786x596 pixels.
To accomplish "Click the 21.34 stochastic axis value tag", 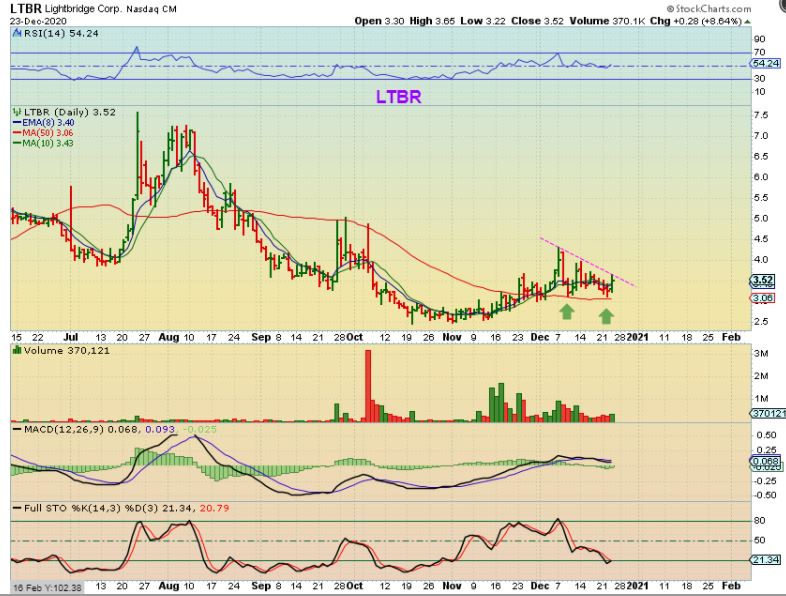I will (765, 559).
